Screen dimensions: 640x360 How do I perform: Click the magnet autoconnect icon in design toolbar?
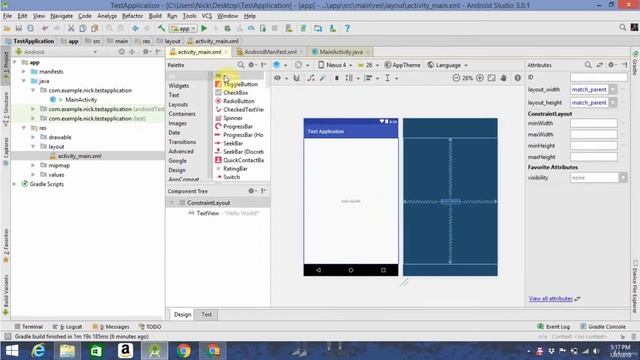[x=297, y=78]
